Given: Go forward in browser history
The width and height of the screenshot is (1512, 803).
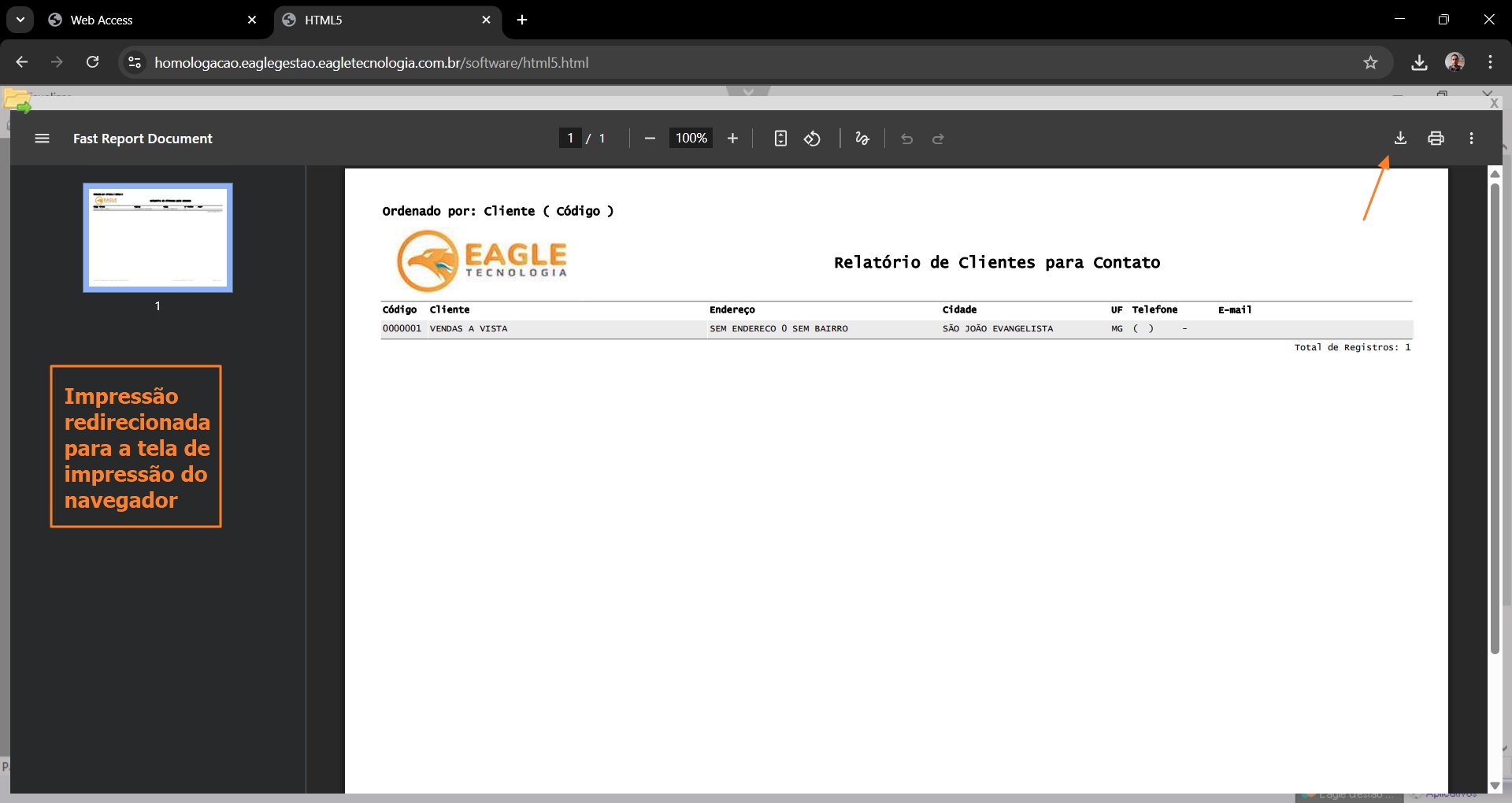Looking at the screenshot, I should coord(57,62).
